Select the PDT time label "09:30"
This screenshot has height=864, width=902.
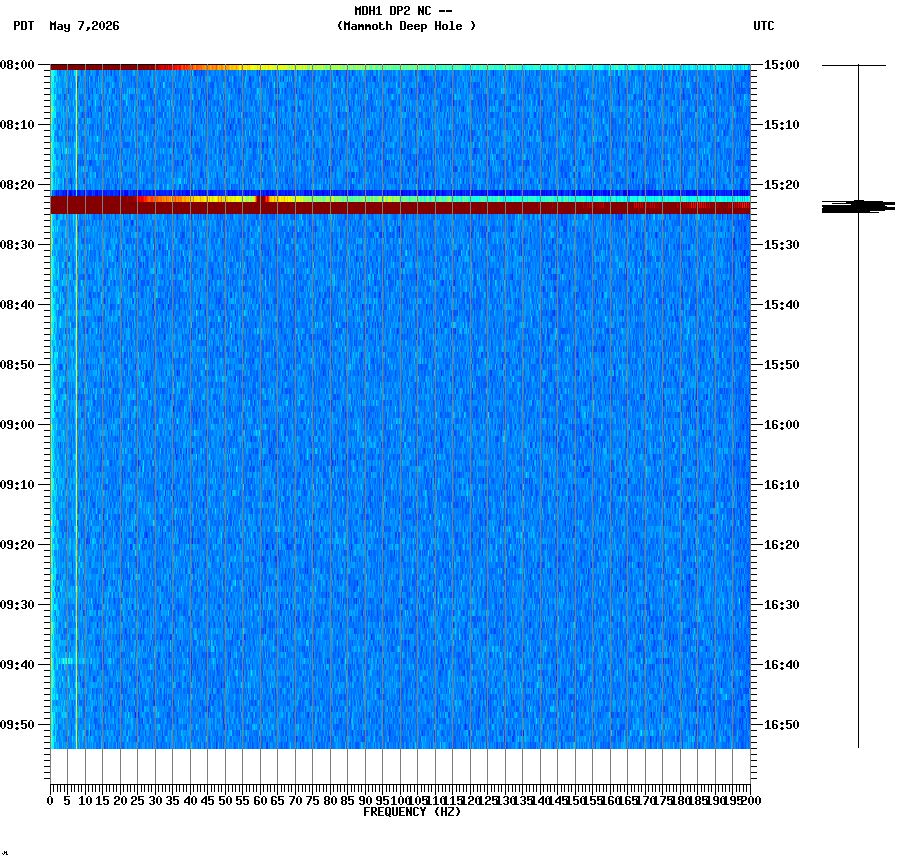[x=17, y=605]
